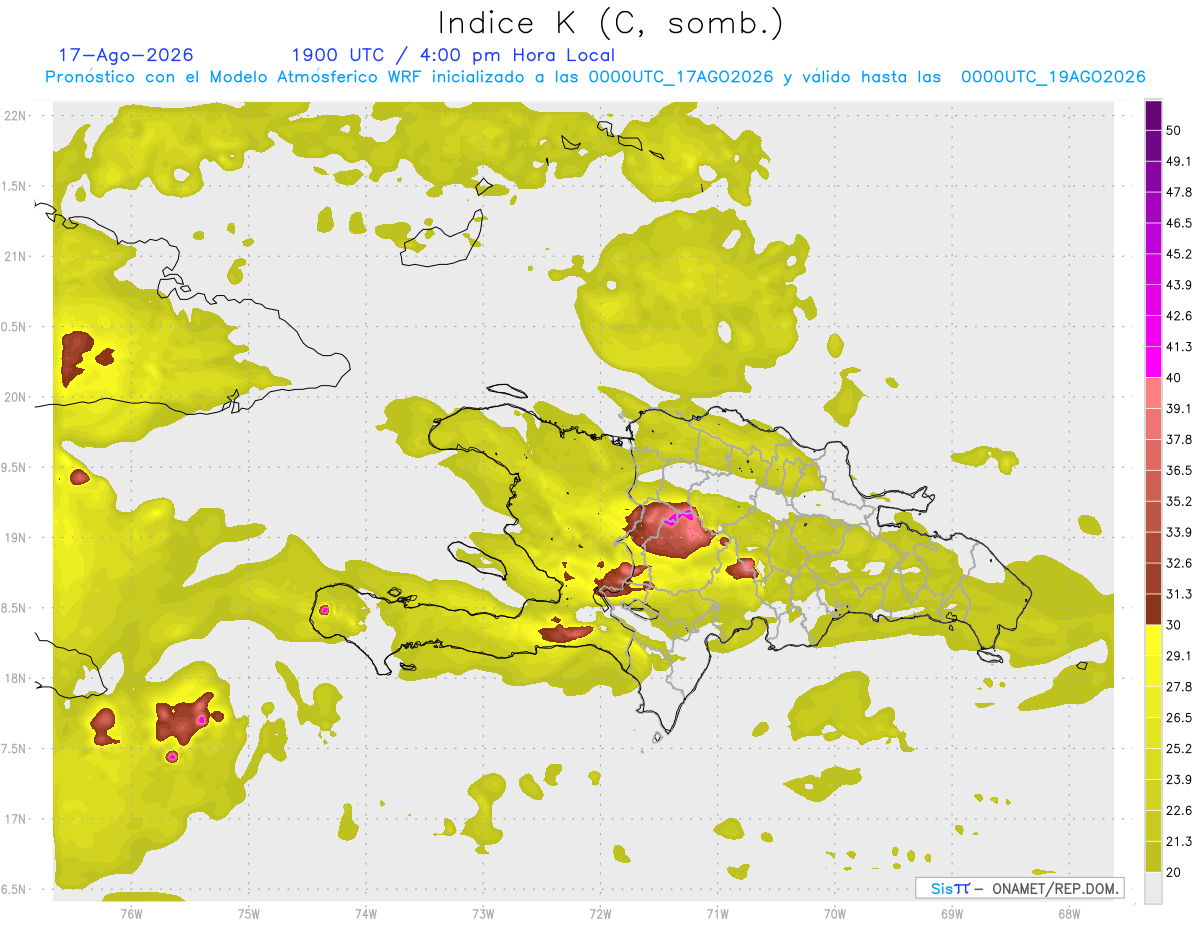
Task: Pick the magenta swatch between 40 and 41.3
Action: click(1153, 362)
